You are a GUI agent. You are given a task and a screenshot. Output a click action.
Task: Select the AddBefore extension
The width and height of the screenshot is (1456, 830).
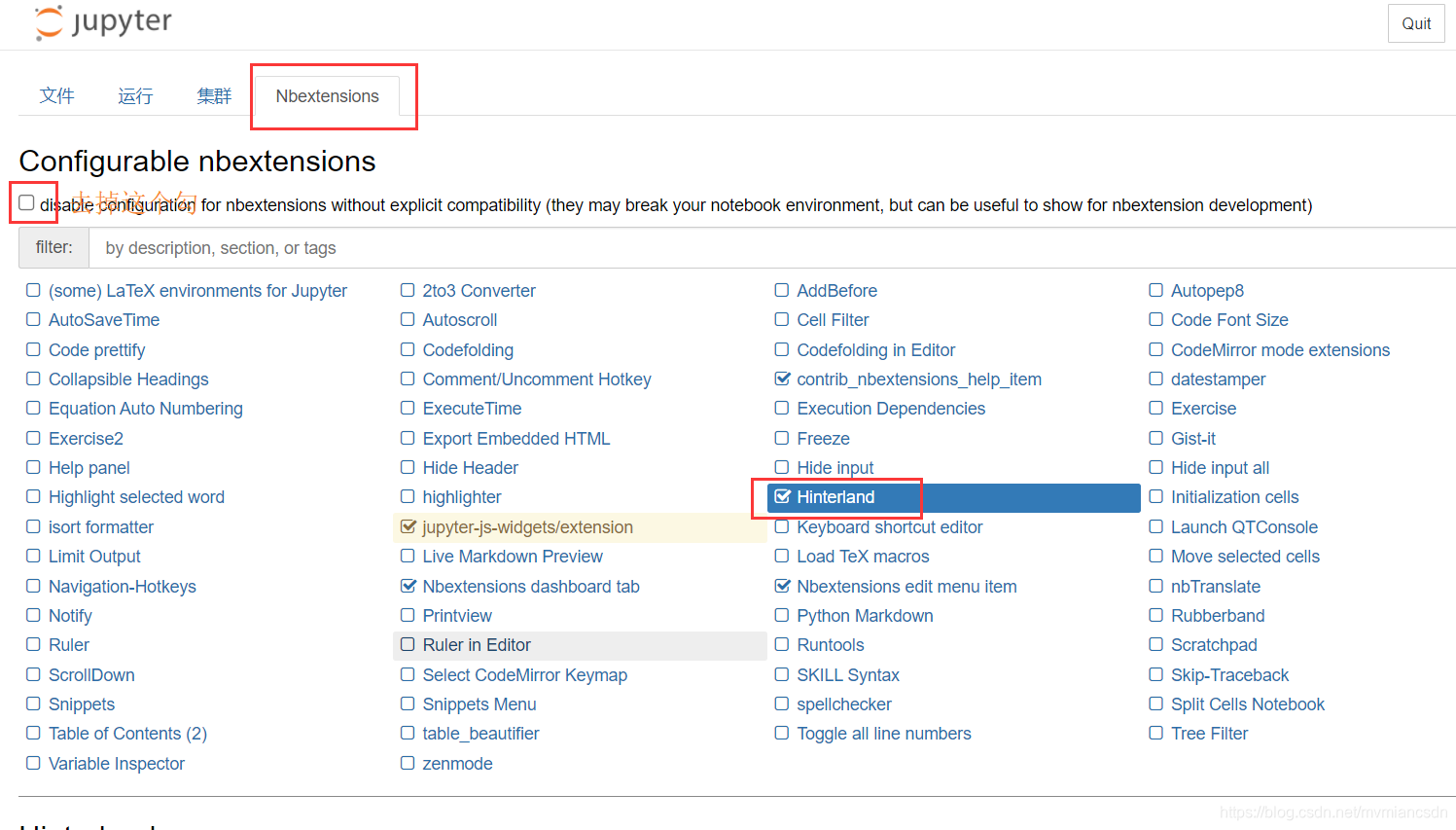836,291
